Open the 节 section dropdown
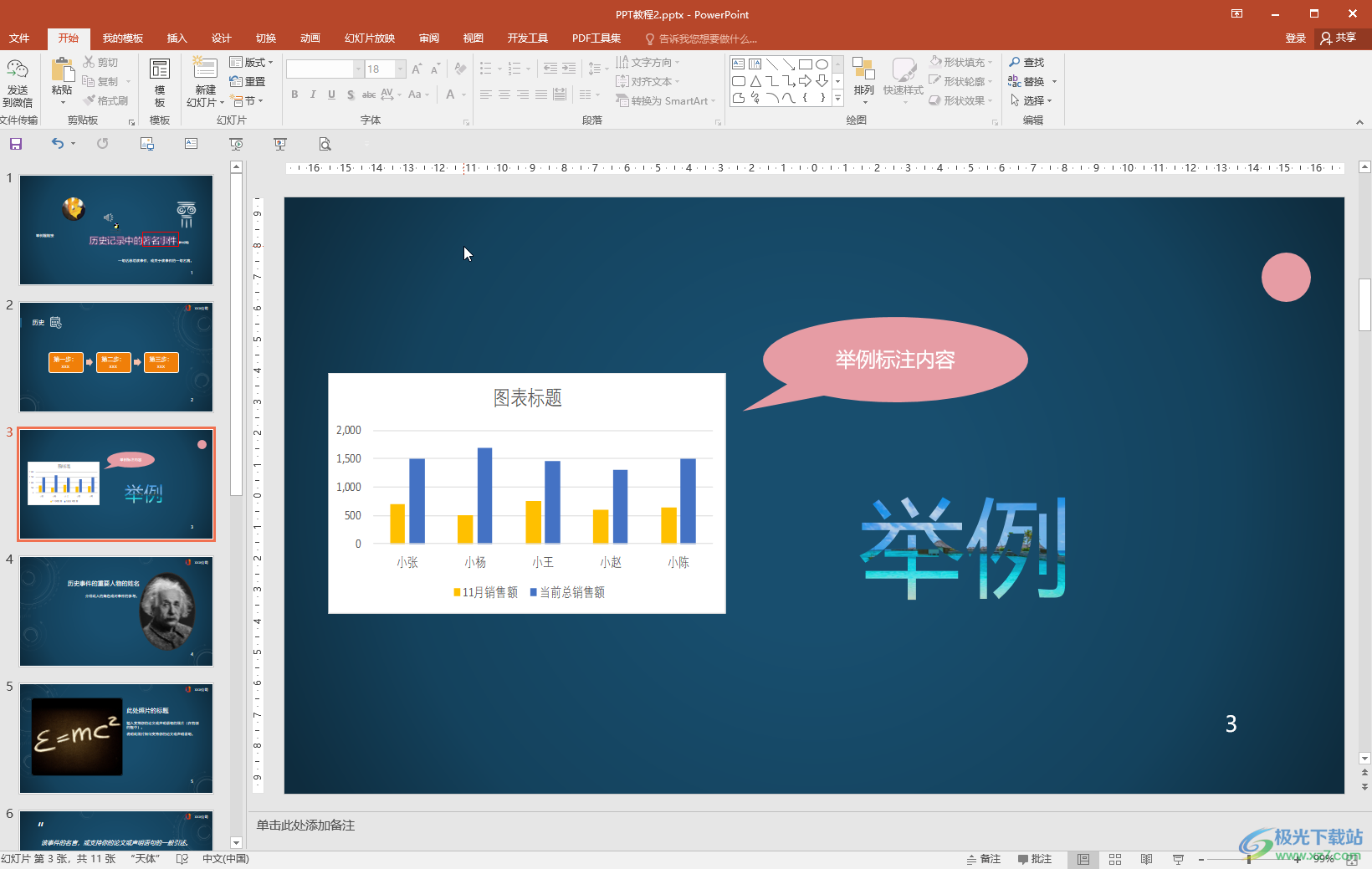 (x=247, y=100)
